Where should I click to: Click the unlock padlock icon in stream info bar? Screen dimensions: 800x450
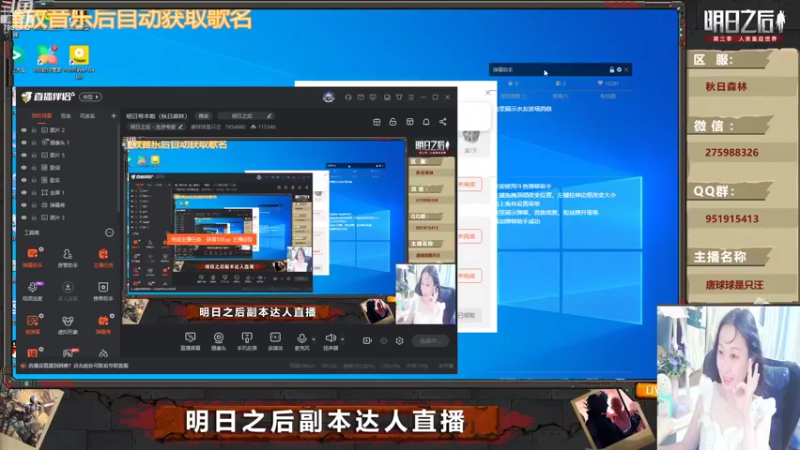[x=393, y=122]
